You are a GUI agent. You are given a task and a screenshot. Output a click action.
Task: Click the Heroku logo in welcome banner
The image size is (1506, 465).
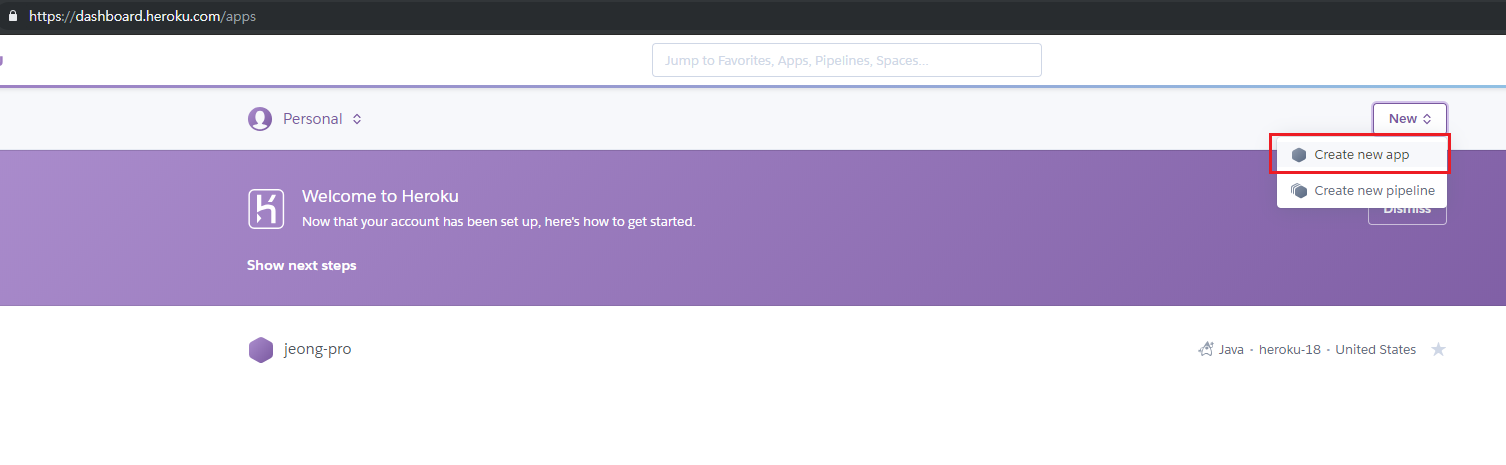click(x=266, y=209)
